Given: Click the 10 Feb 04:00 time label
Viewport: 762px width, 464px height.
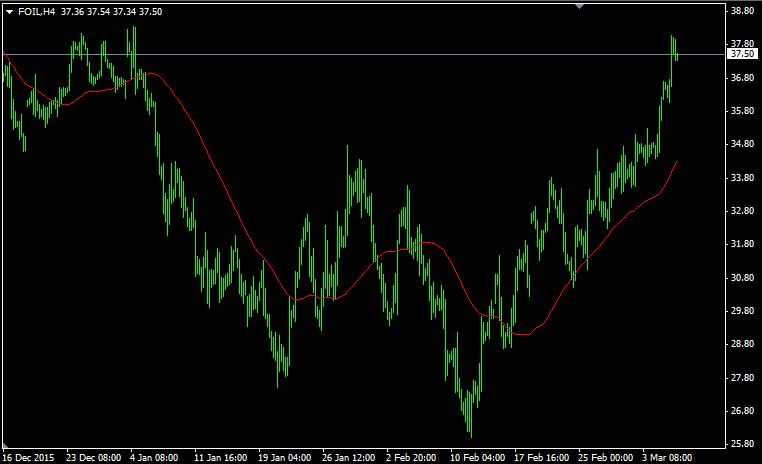Looking at the screenshot, I should click(x=477, y=458).
